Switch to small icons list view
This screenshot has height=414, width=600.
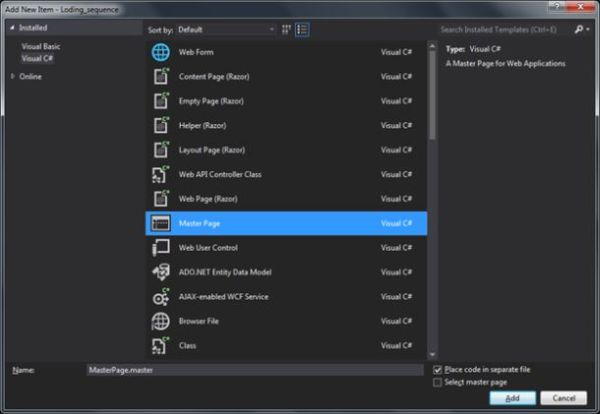[x=302, y=29]
